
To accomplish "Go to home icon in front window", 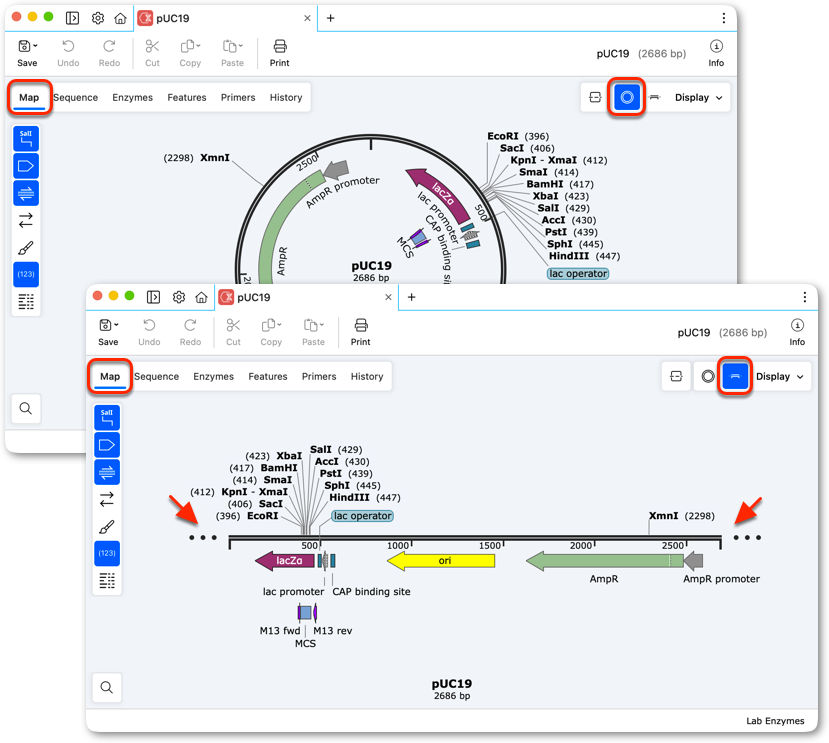I will coord(201,297).
